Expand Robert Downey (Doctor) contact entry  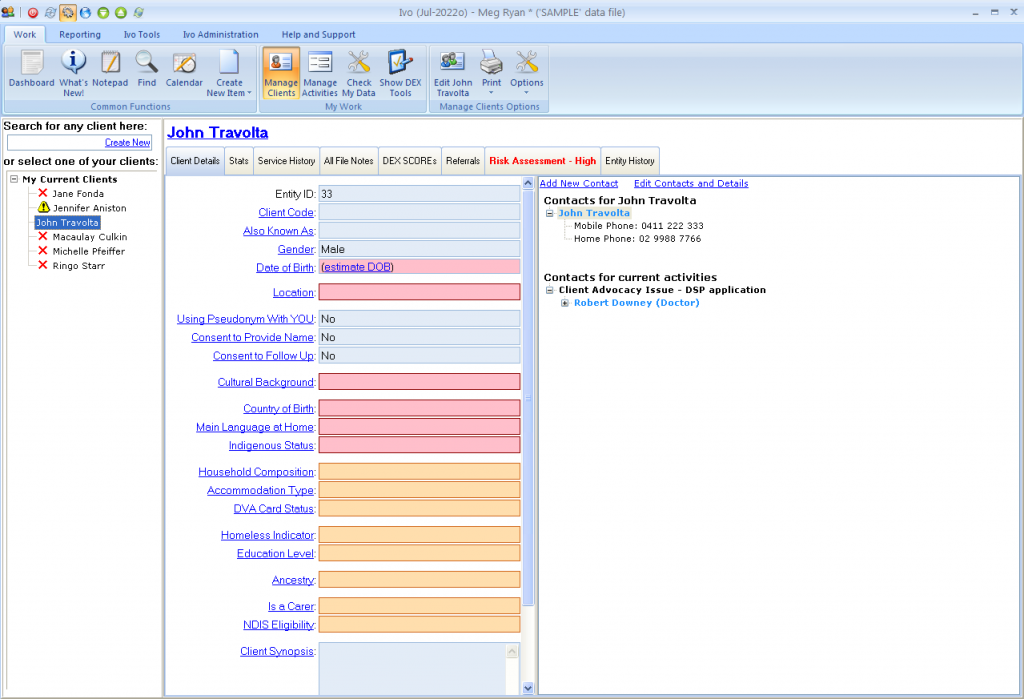coord(565,303)
